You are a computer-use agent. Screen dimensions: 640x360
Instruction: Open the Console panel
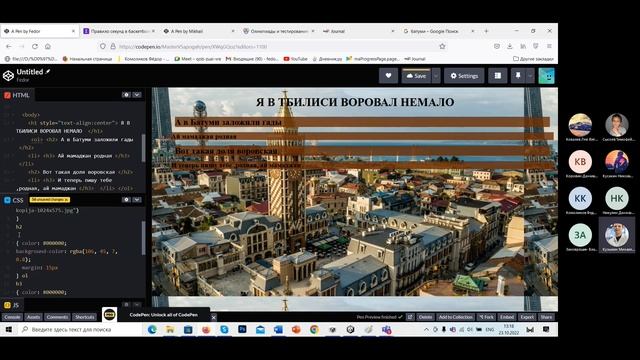(x=12, y=317)
